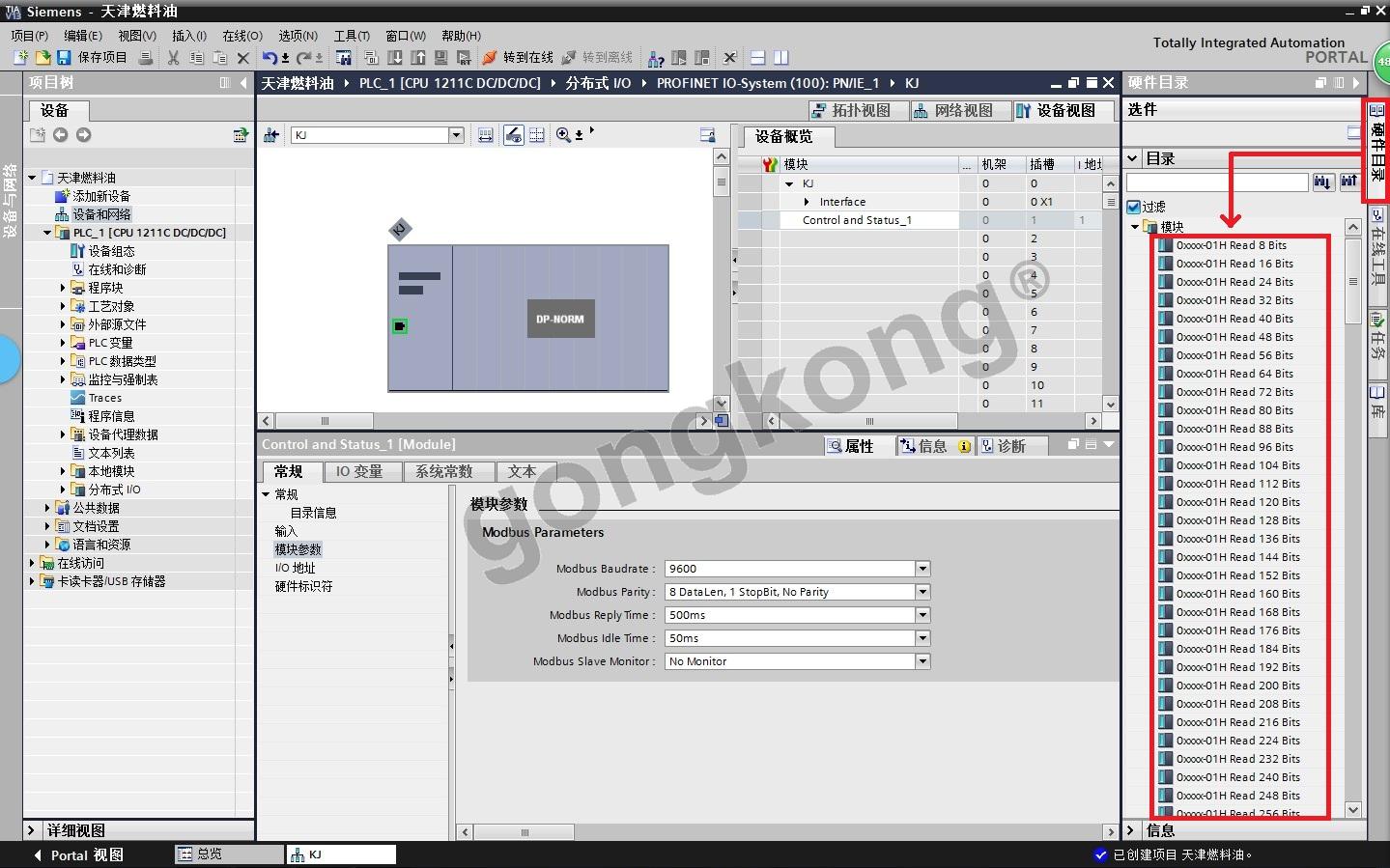Click the redo arrow icon
1390x868 pixels.
click(304, 58)
